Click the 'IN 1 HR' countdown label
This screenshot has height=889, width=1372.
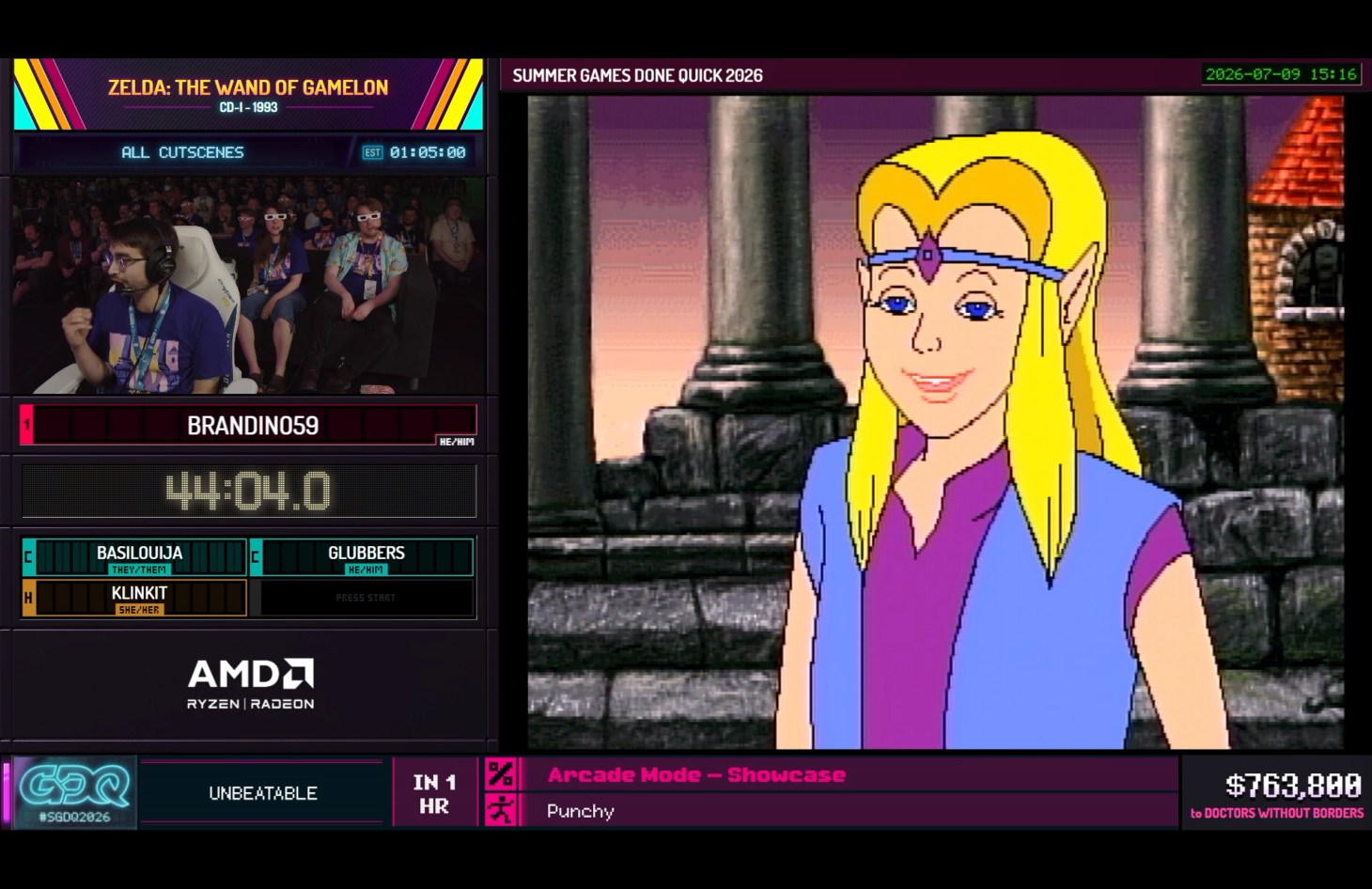click(x=434, y=794)
